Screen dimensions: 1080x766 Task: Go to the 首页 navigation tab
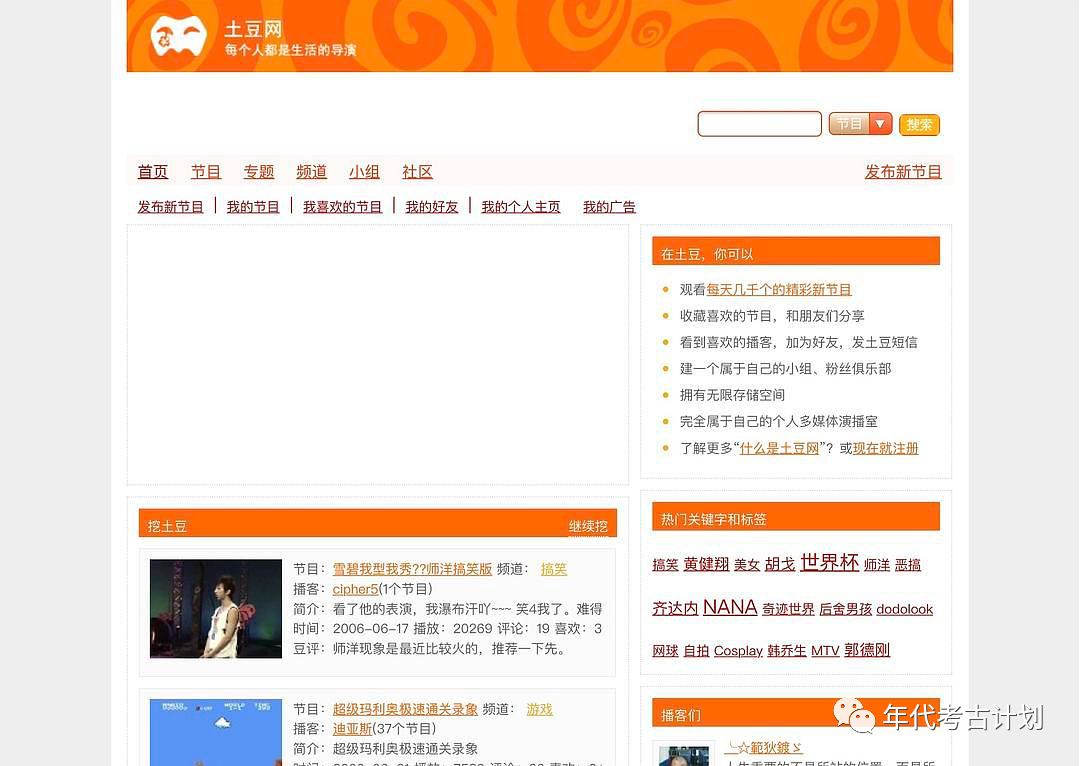153,172
